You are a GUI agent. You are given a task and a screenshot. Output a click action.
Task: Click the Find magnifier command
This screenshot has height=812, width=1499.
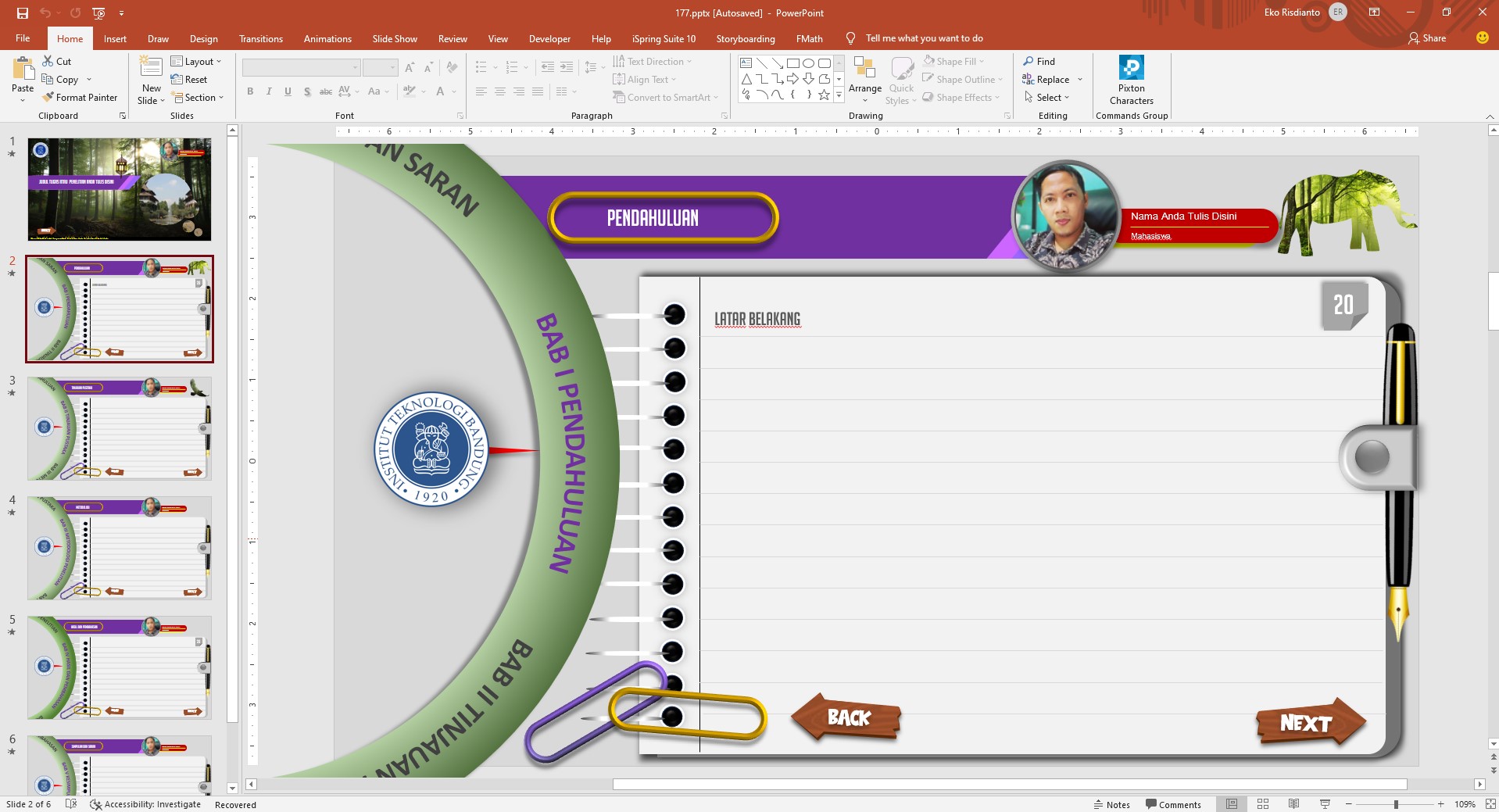1039,61
